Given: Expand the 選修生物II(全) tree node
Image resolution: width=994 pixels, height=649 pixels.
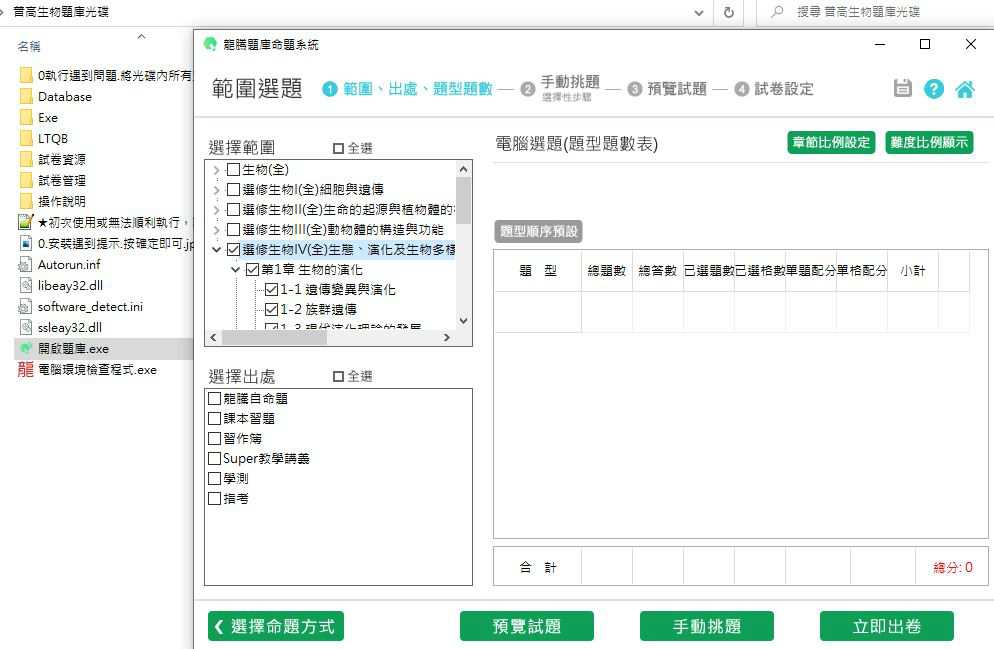Looking at the screenshot, I should pos(216,210).
